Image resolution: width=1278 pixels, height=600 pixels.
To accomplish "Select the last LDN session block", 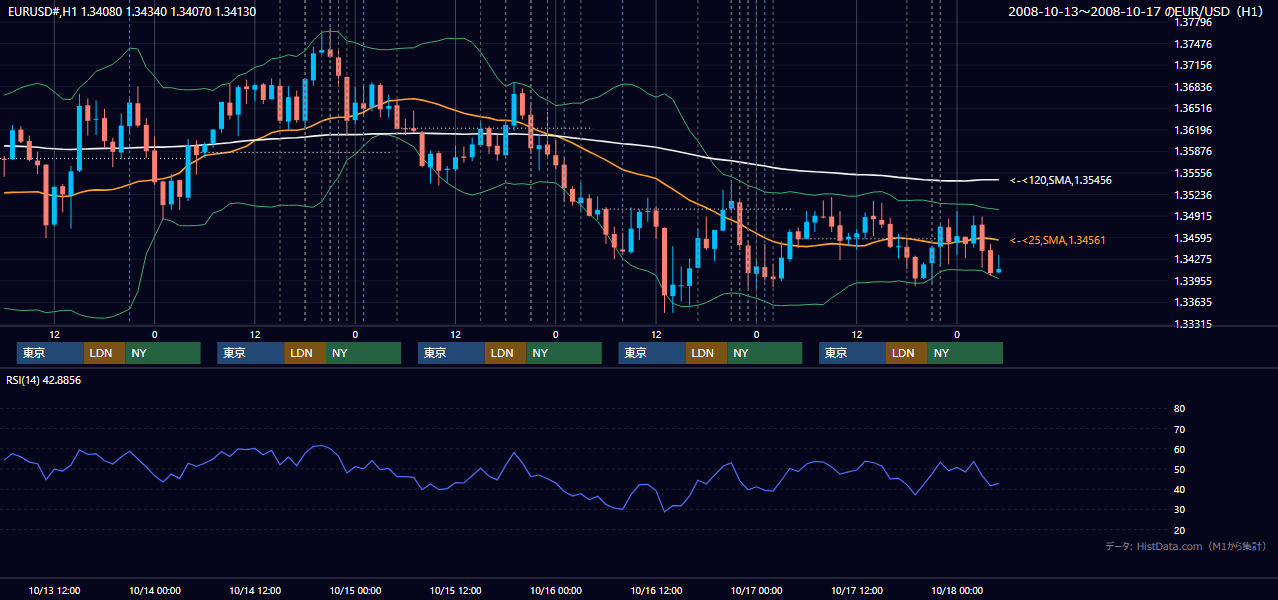I will [x=906, y=353].
